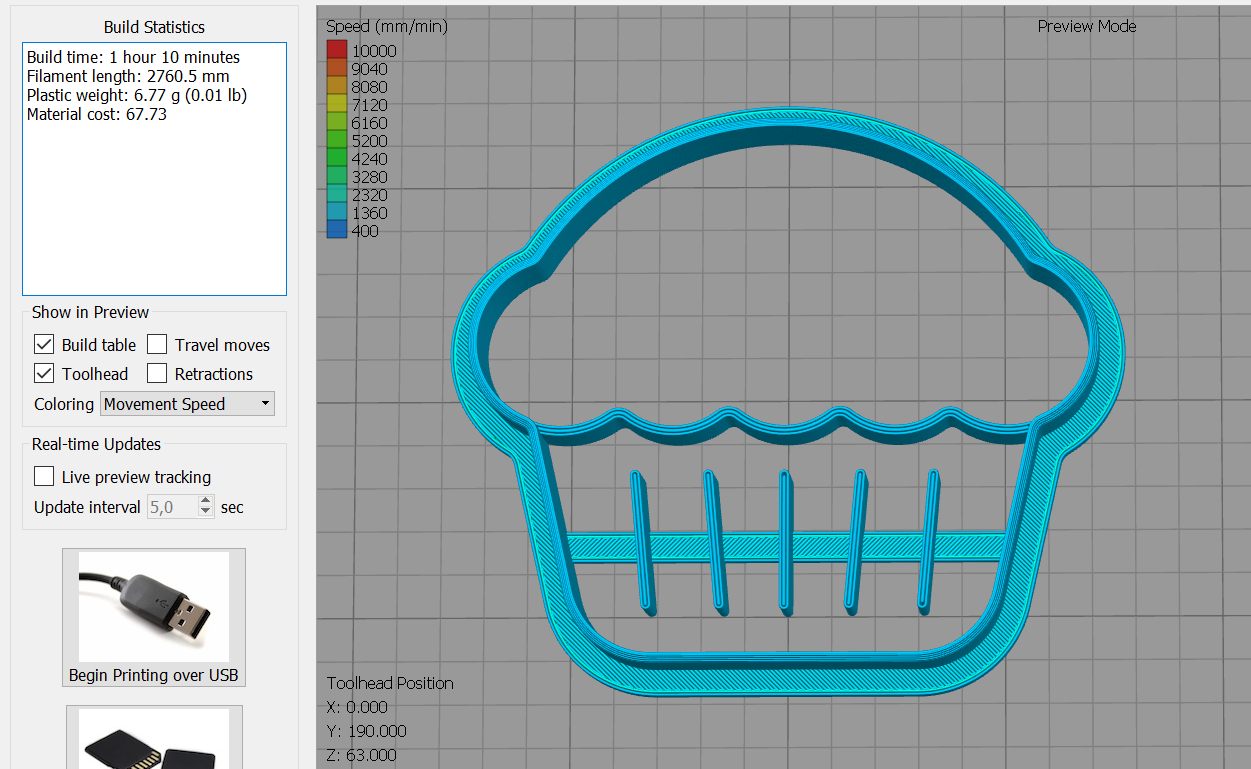Image resolution: width=1251 pixels, height=769 pixels.
Task: Uncheck the Toolhead preview option
Action: pos(43,374)
